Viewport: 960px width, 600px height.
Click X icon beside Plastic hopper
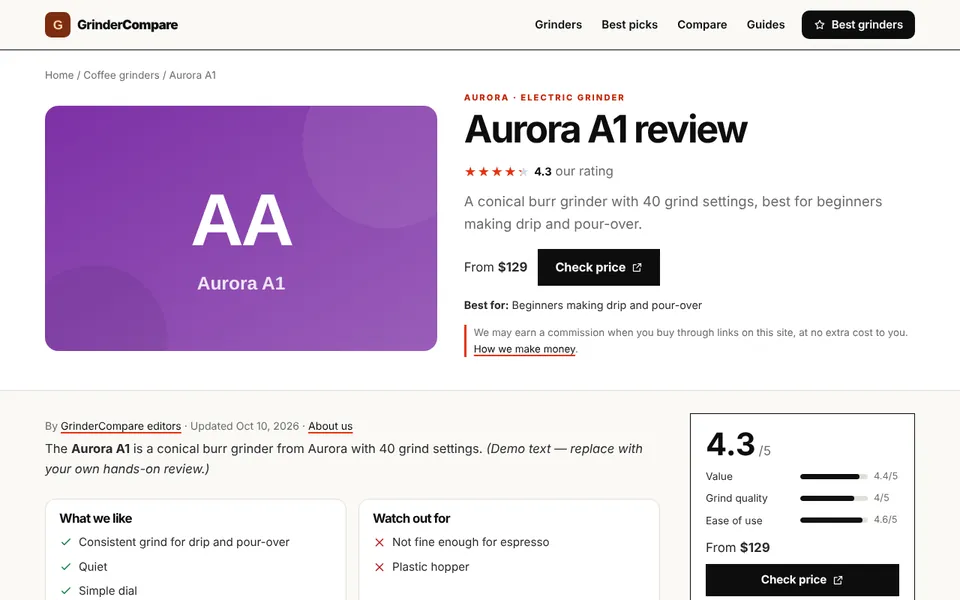click(x=380, y=567)
